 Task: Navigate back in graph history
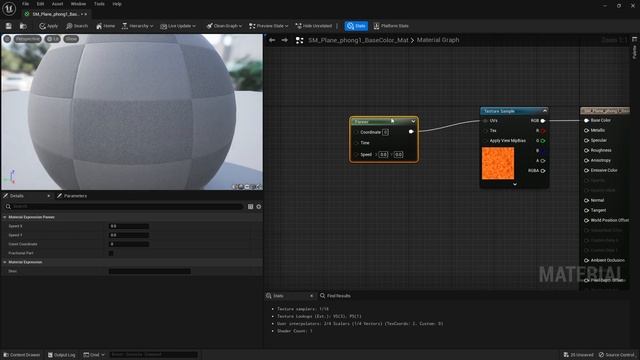[x=272, y=40]
